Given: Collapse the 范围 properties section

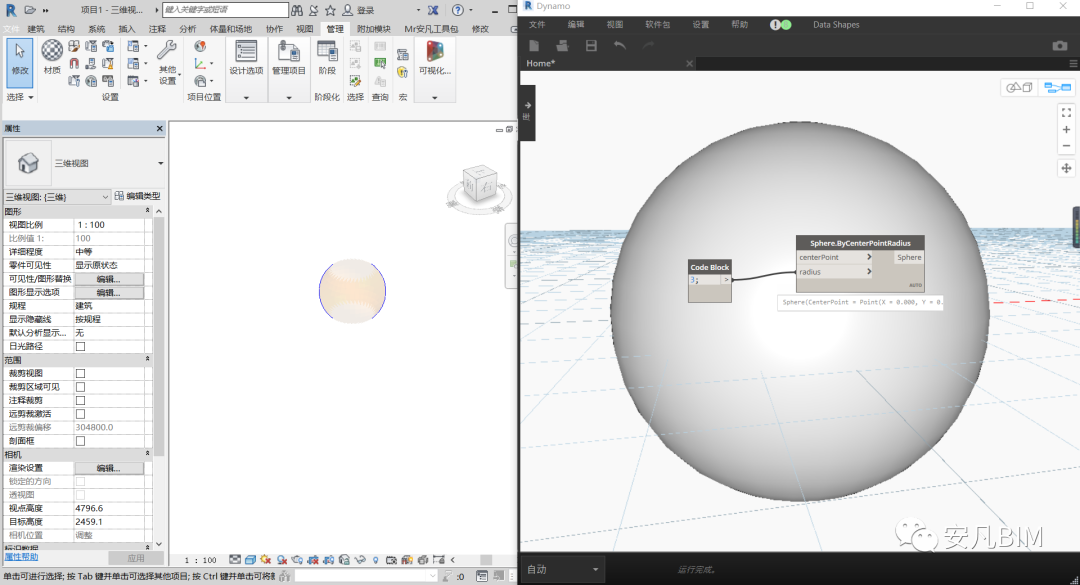Looking at the screenshot, I should click(148, 359).
